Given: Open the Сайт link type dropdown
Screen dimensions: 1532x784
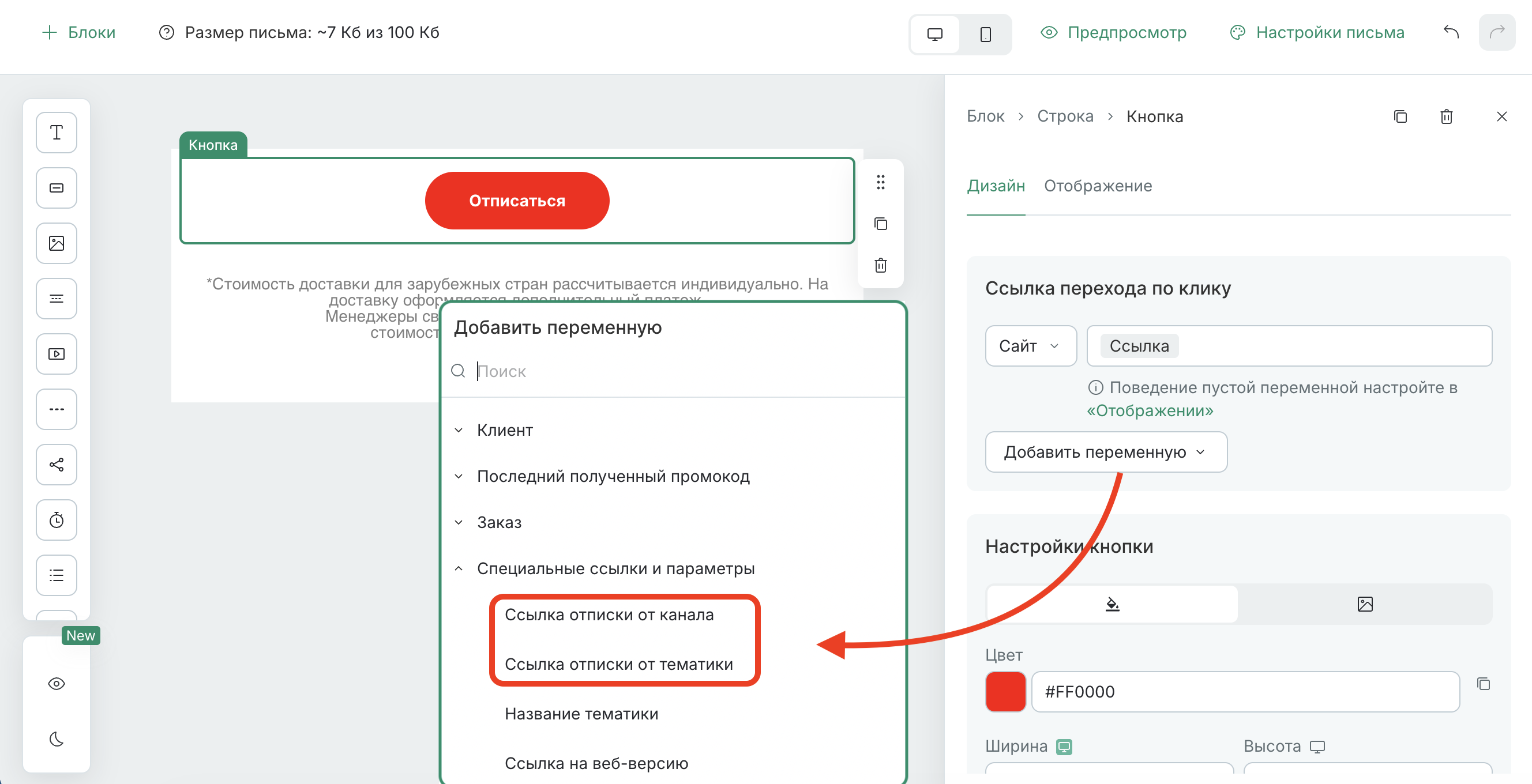Looking at the screenshot, I should (x=1031, y=346).
